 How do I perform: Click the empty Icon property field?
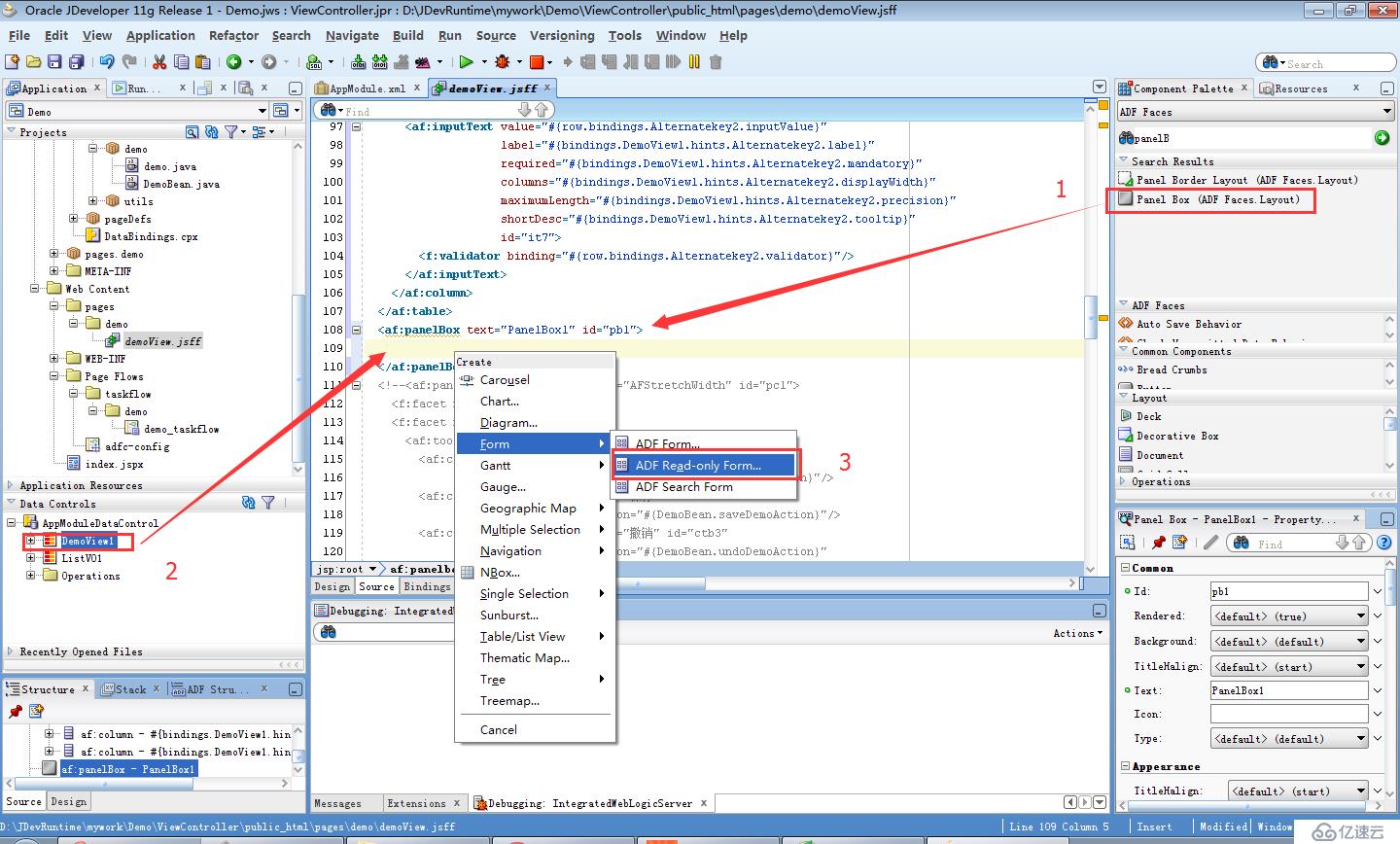tap(1289, 714)
